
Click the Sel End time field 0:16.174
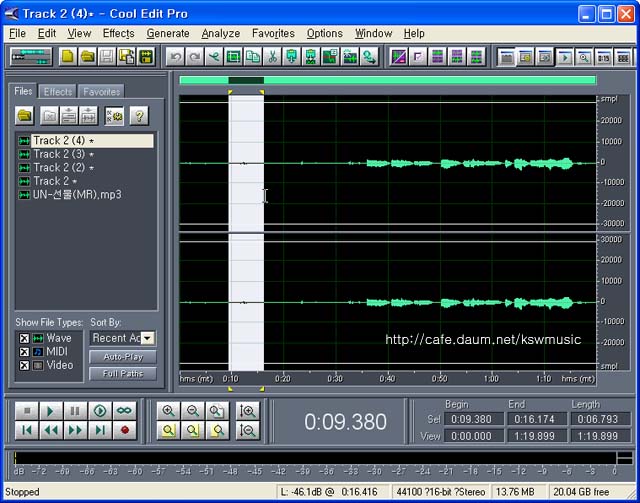click(537, 419)
